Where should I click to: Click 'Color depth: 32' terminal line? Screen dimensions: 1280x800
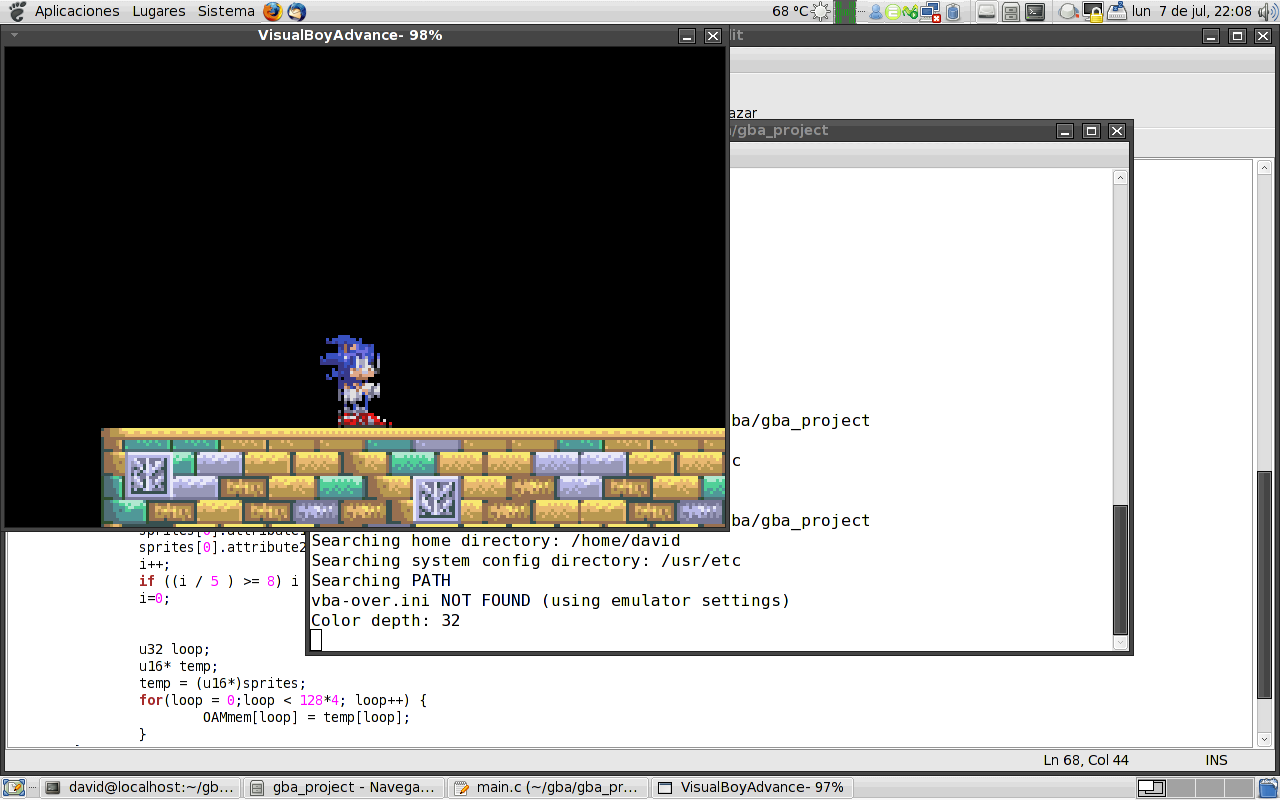point(386,620)
